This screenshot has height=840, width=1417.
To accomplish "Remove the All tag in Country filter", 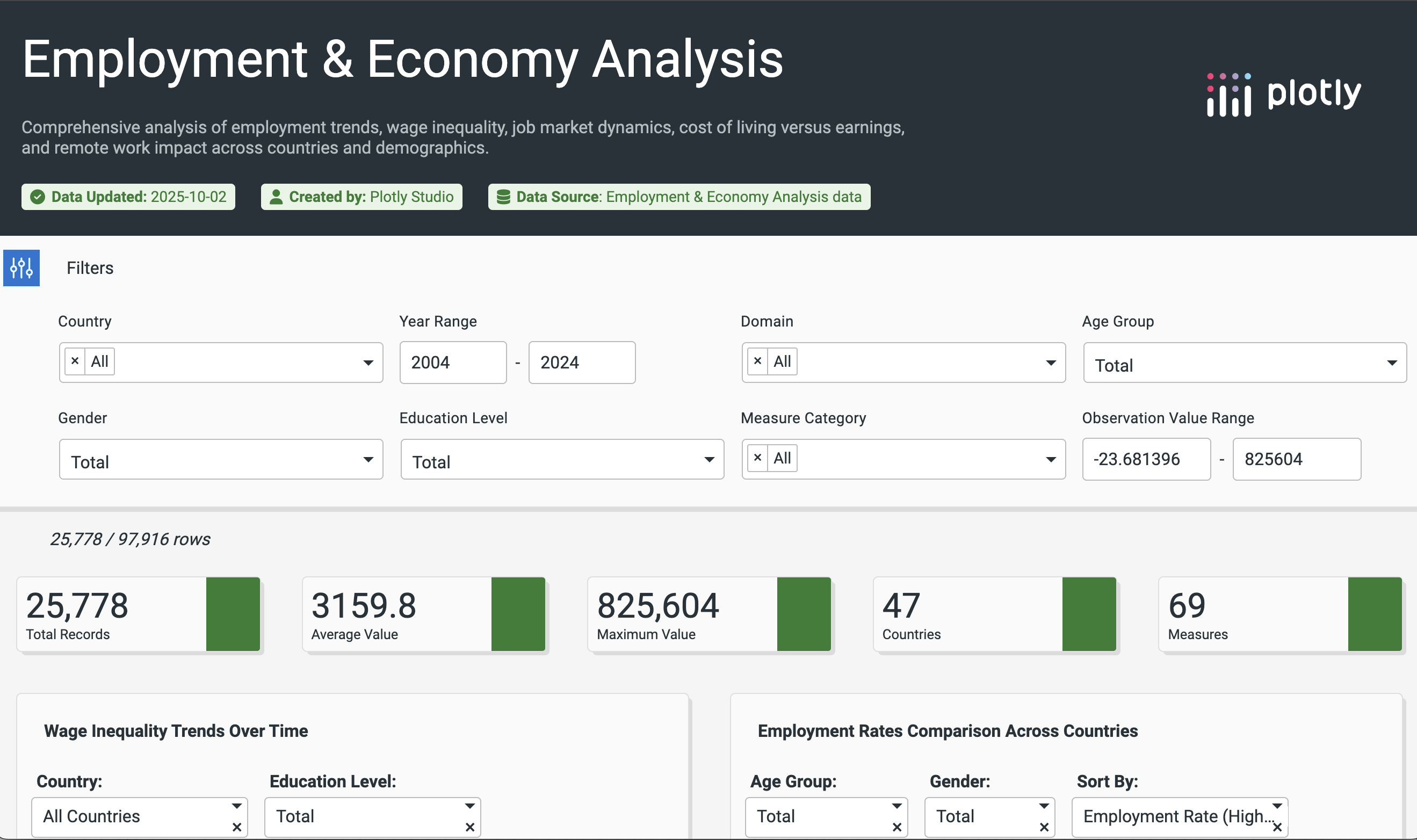I will coord(75,361).
